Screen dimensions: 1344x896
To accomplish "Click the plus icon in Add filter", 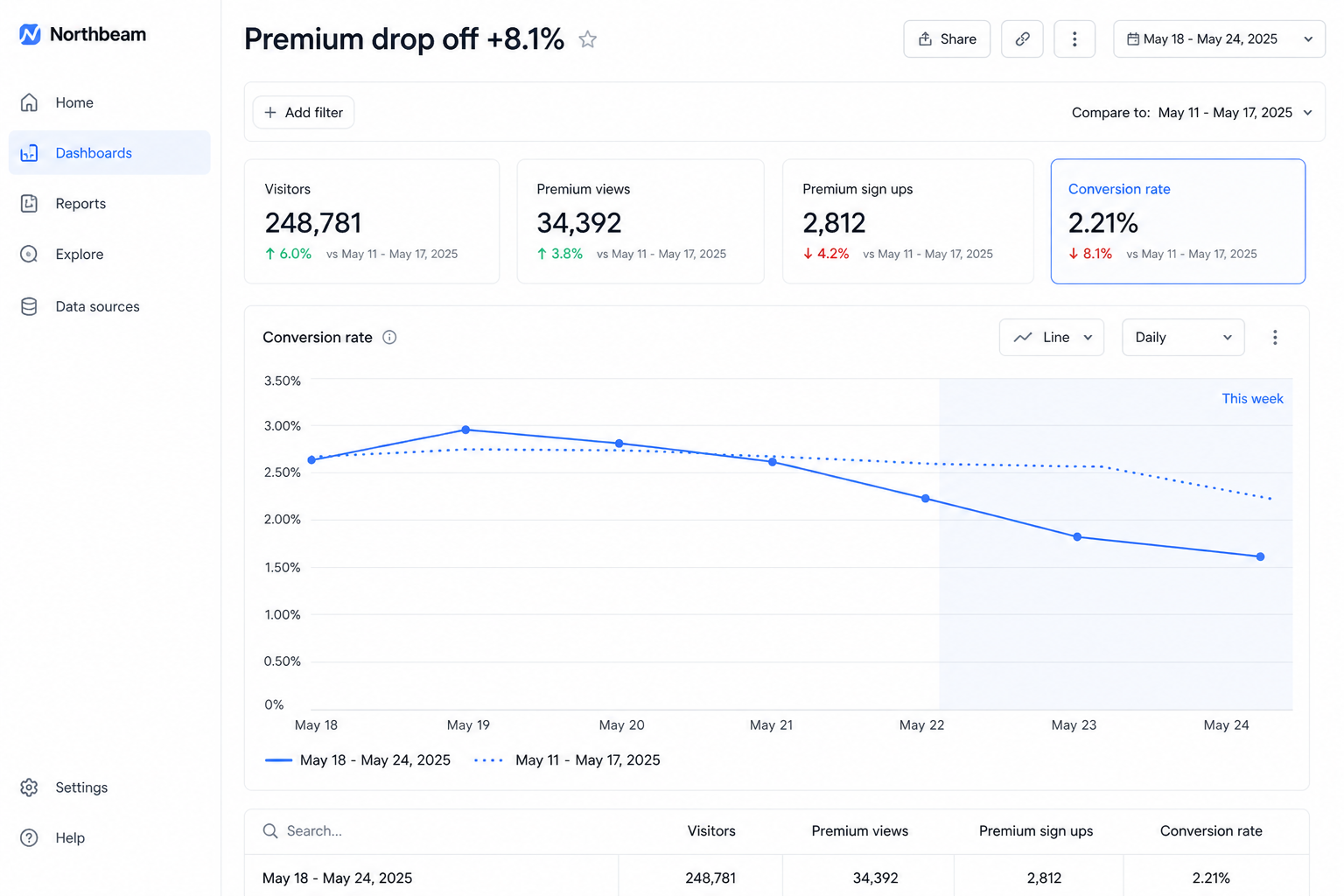I will [270, 113].
